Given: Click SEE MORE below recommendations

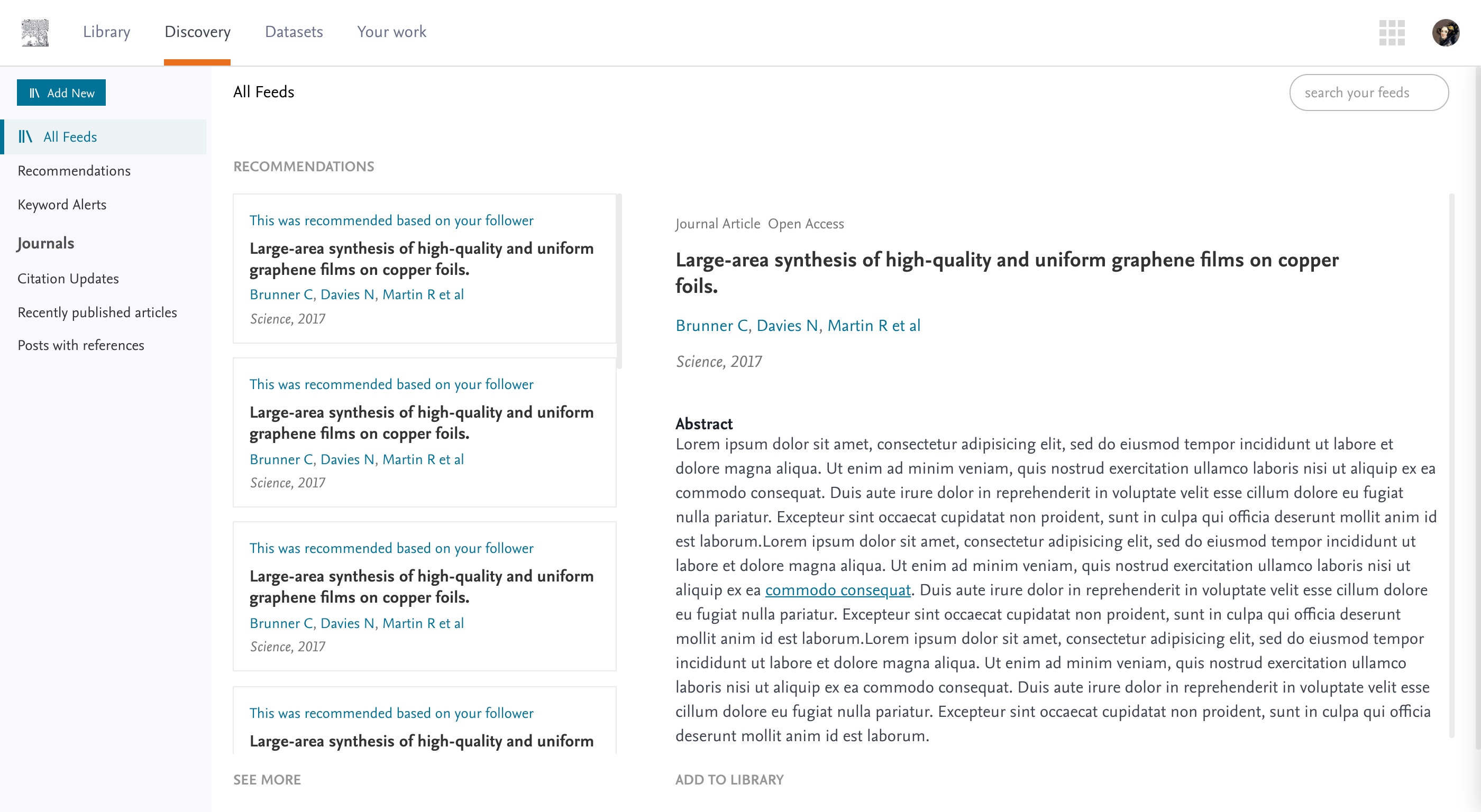Looking at the screenshot, I should click(x=267, y=780).
